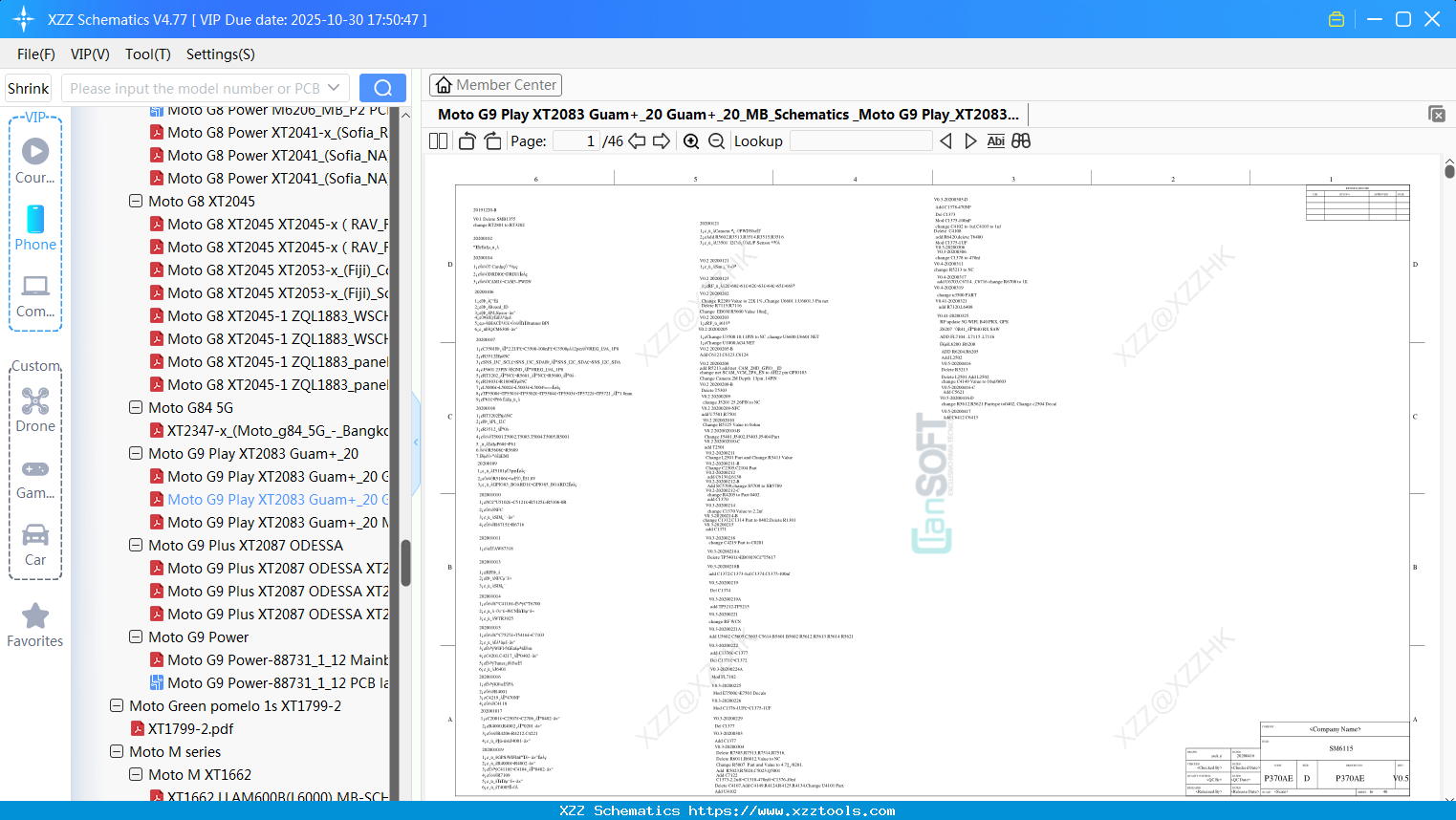This screenshot has width=1456, height=820.
Task: Open the model search dropdown arrow
Action: click(x=334, y=88)
